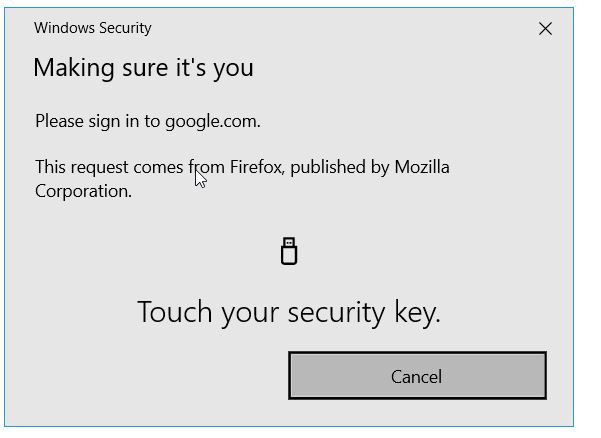Click the word 'Corporation.' on the second line

click(x=83, y=191)
